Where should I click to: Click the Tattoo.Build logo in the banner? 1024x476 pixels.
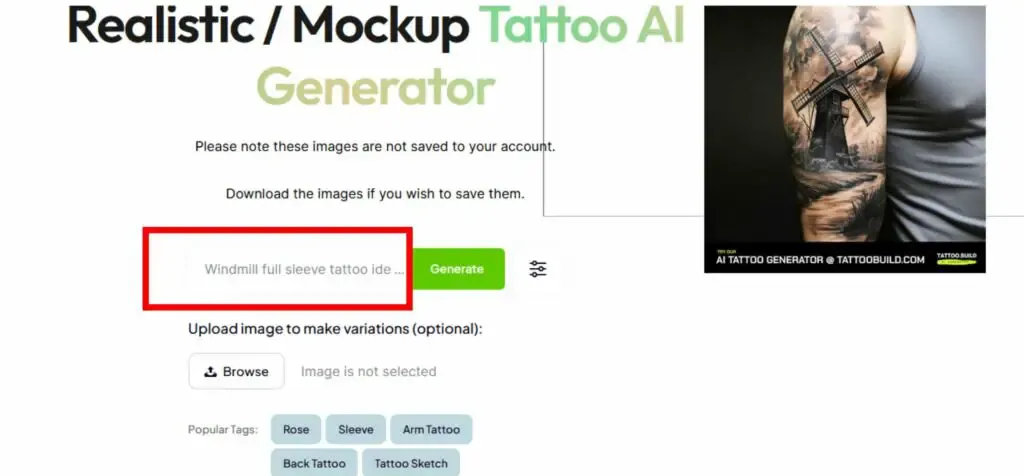coord(956,259)
